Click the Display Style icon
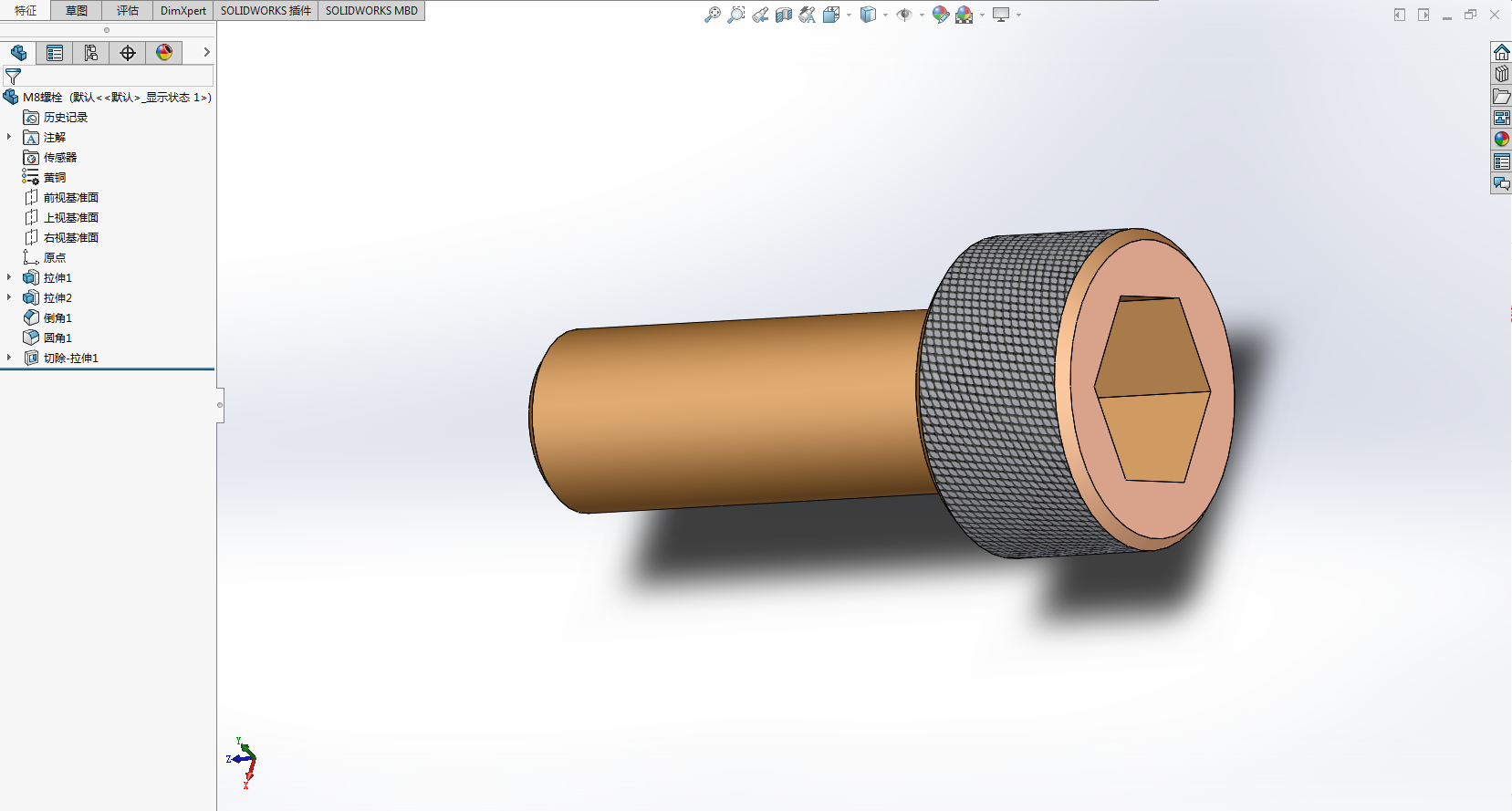 coord(868,15)
